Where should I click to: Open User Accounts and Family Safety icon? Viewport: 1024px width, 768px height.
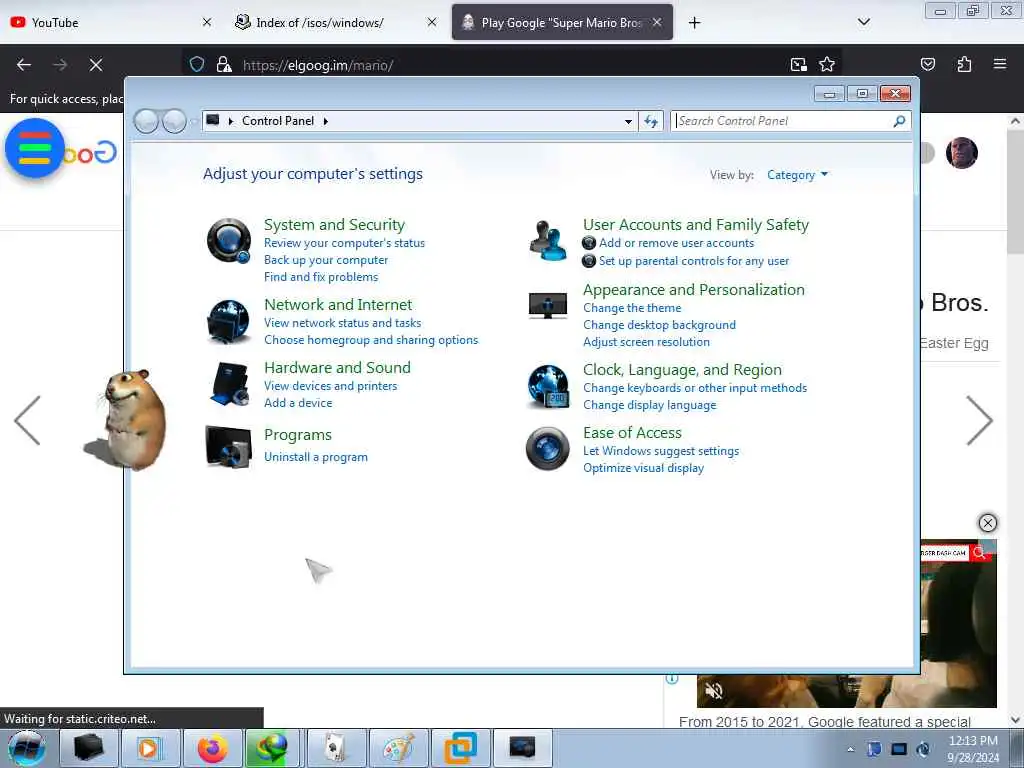coord(548,240)
